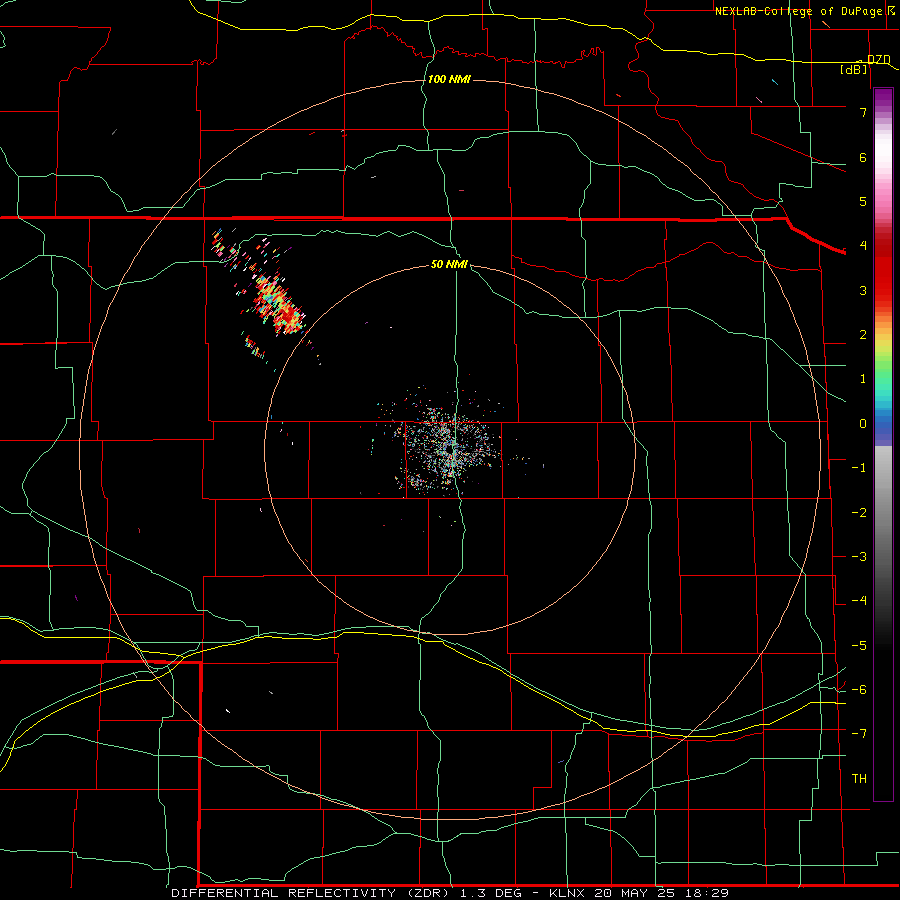Click the 4 tick label on dB scale
The height and width of the screenshot is (900, 900).
click(863, 246)
